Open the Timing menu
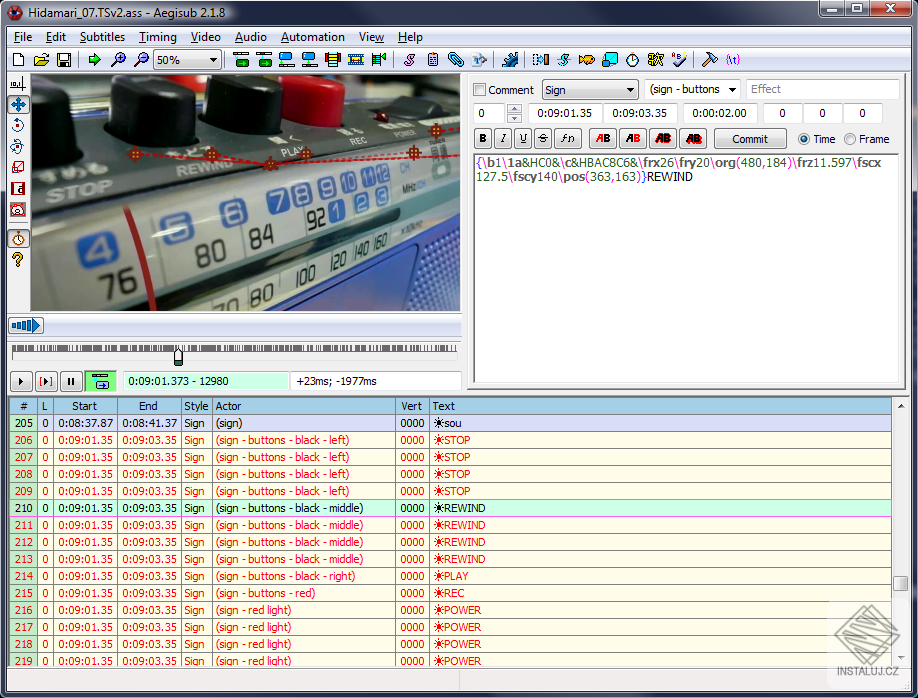 pos(157,37)
